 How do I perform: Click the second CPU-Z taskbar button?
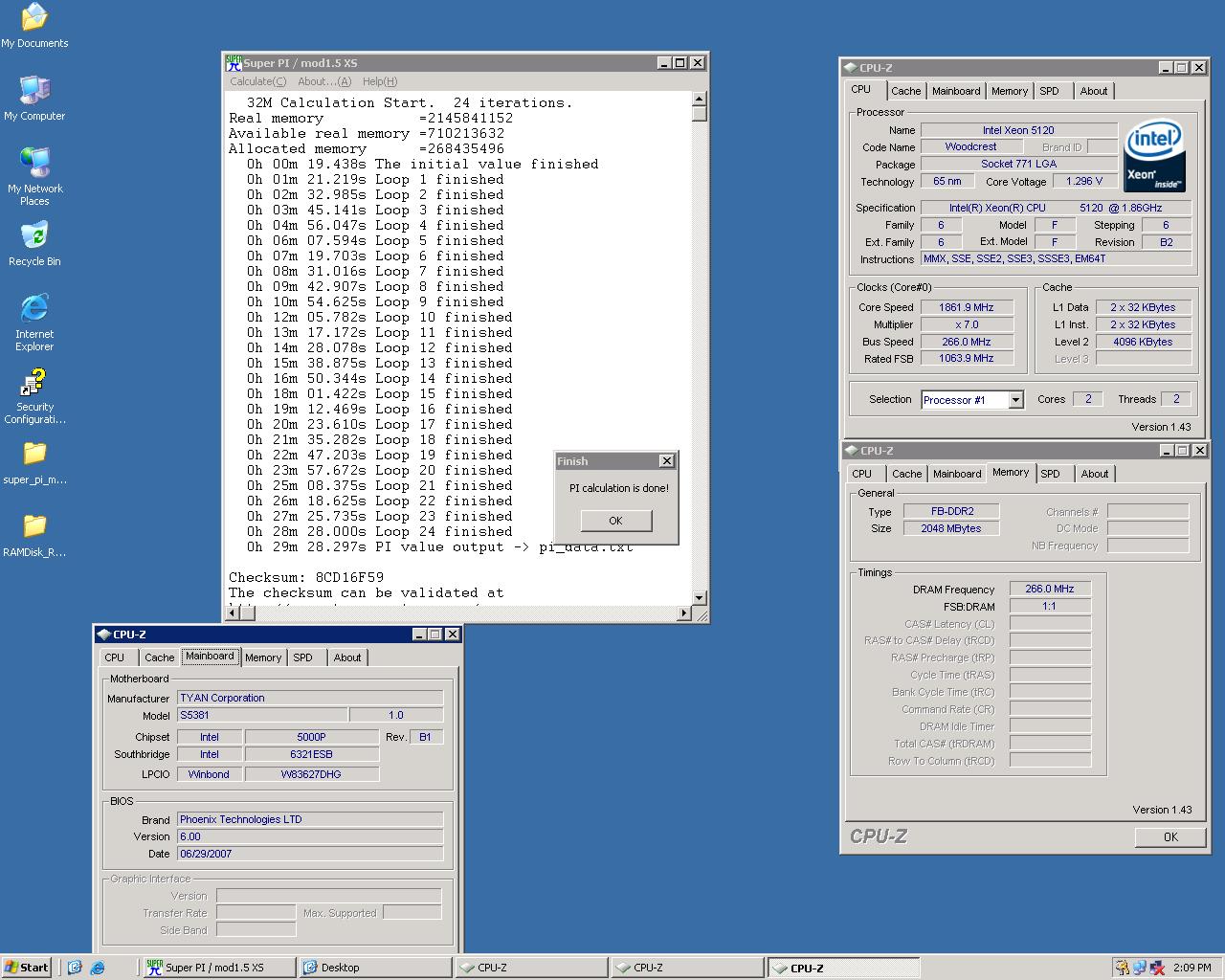click(687, 968)
